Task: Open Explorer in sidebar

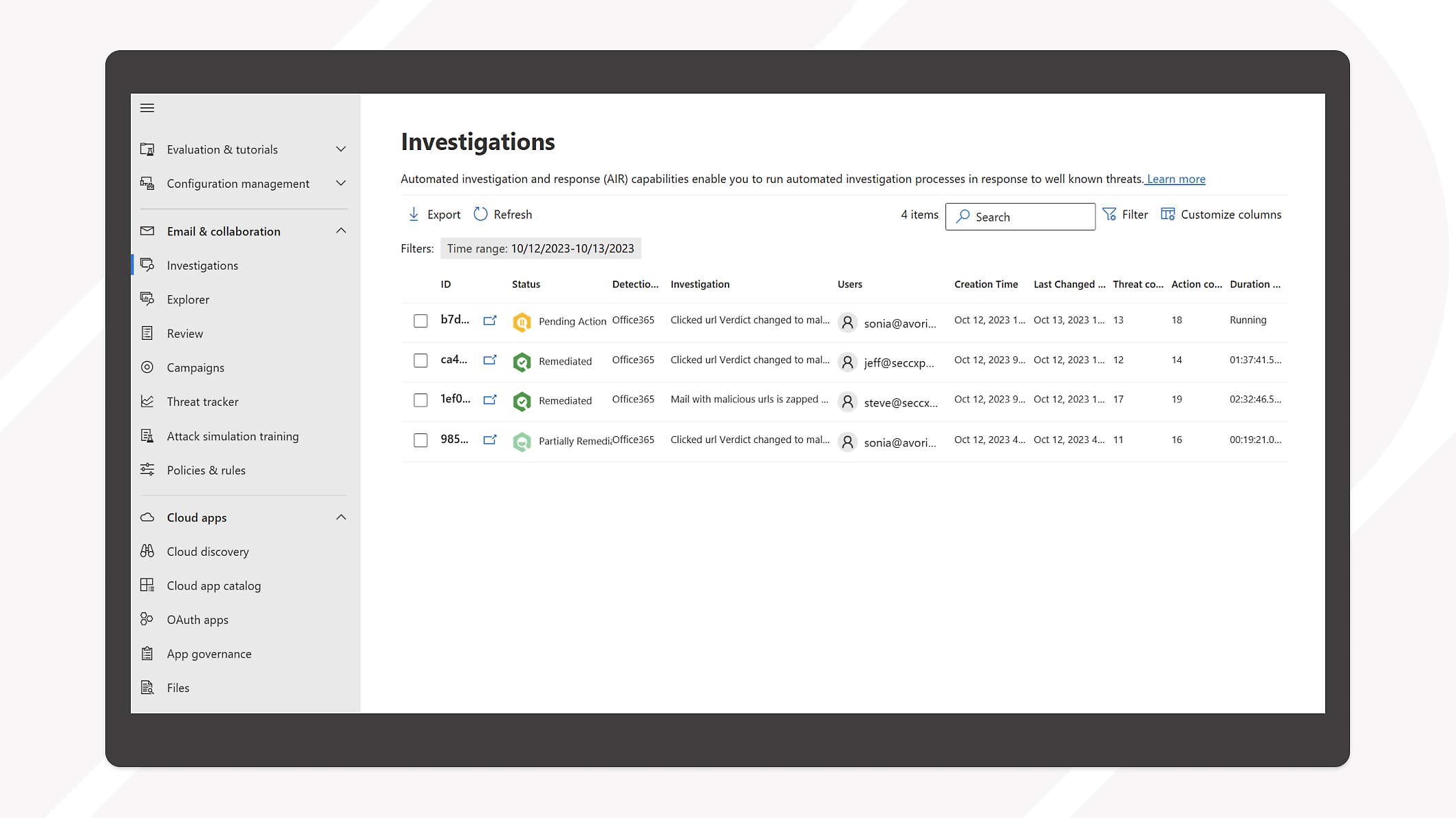Action: pos(188,299)
